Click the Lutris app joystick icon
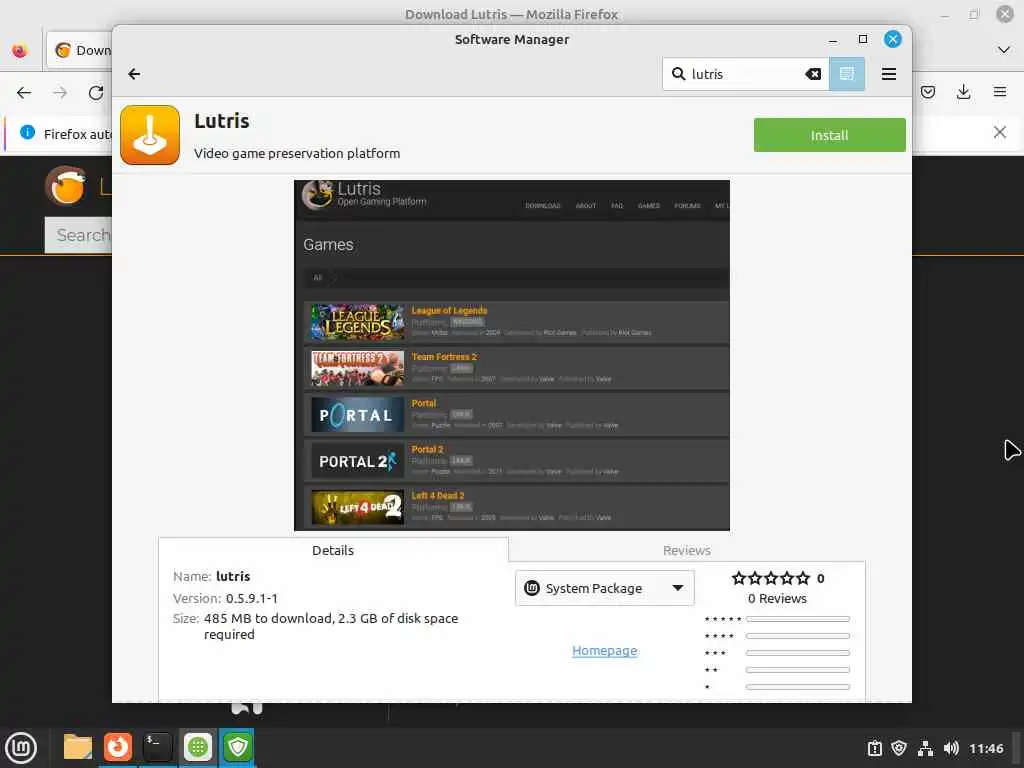This screenshot has width=1024, height=768. click(x=150, y=135)
